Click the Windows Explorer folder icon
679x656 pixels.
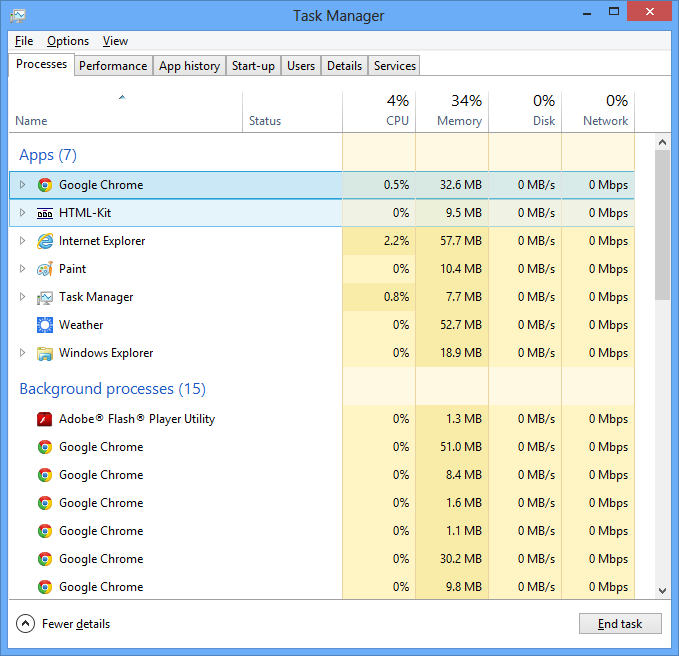(45, 353)
